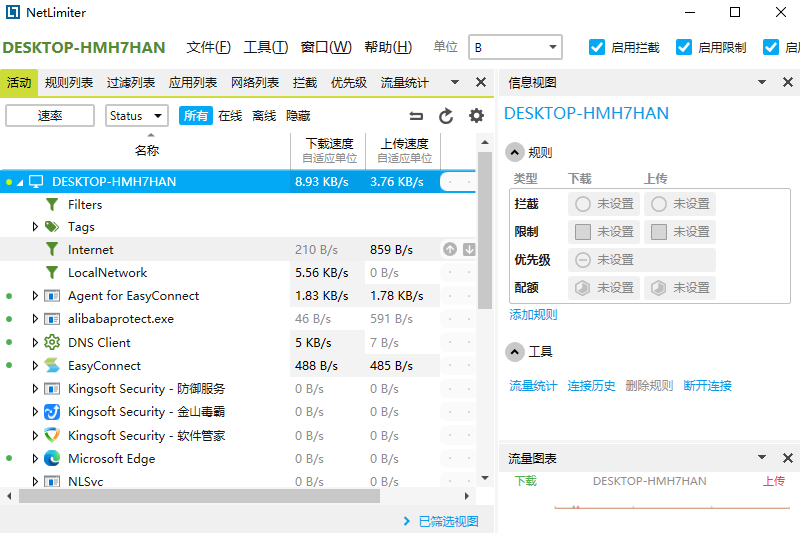Click the Microsoft Edge application icon
The width and height of the screenshot is (800, 533).
click(52, 459)
